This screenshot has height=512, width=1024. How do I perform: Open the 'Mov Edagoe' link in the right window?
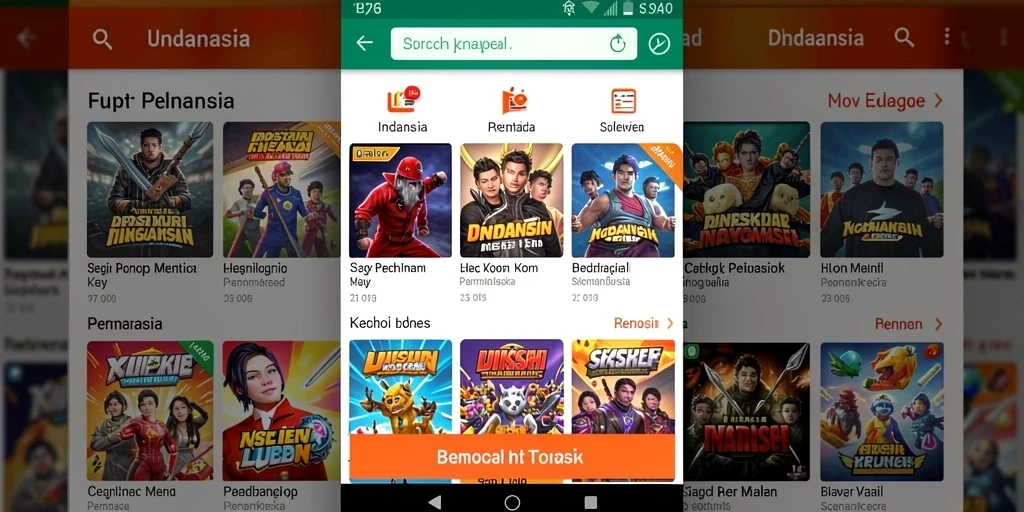pos(876,101)
